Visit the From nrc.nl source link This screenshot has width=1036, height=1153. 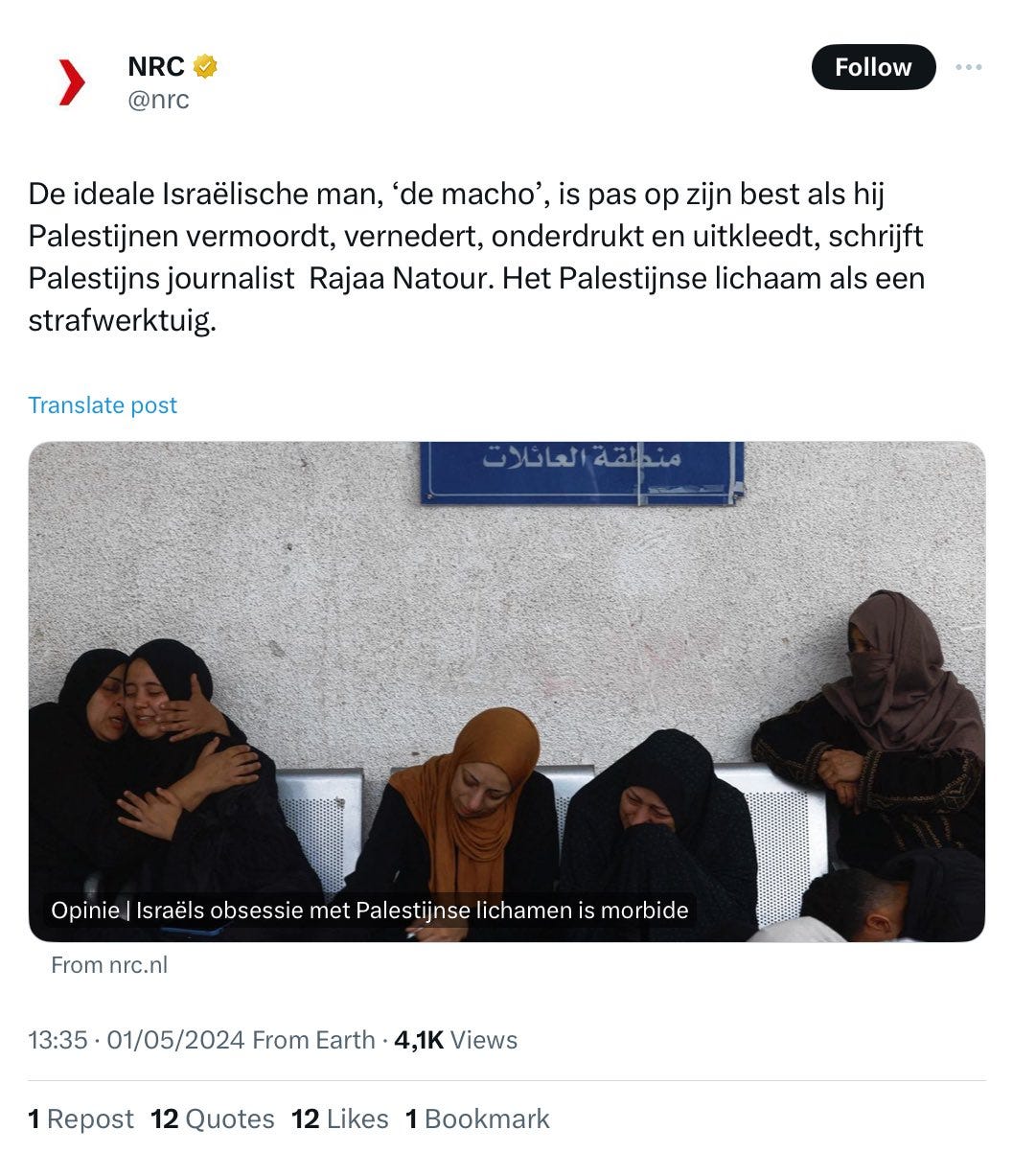pos(109,965)
